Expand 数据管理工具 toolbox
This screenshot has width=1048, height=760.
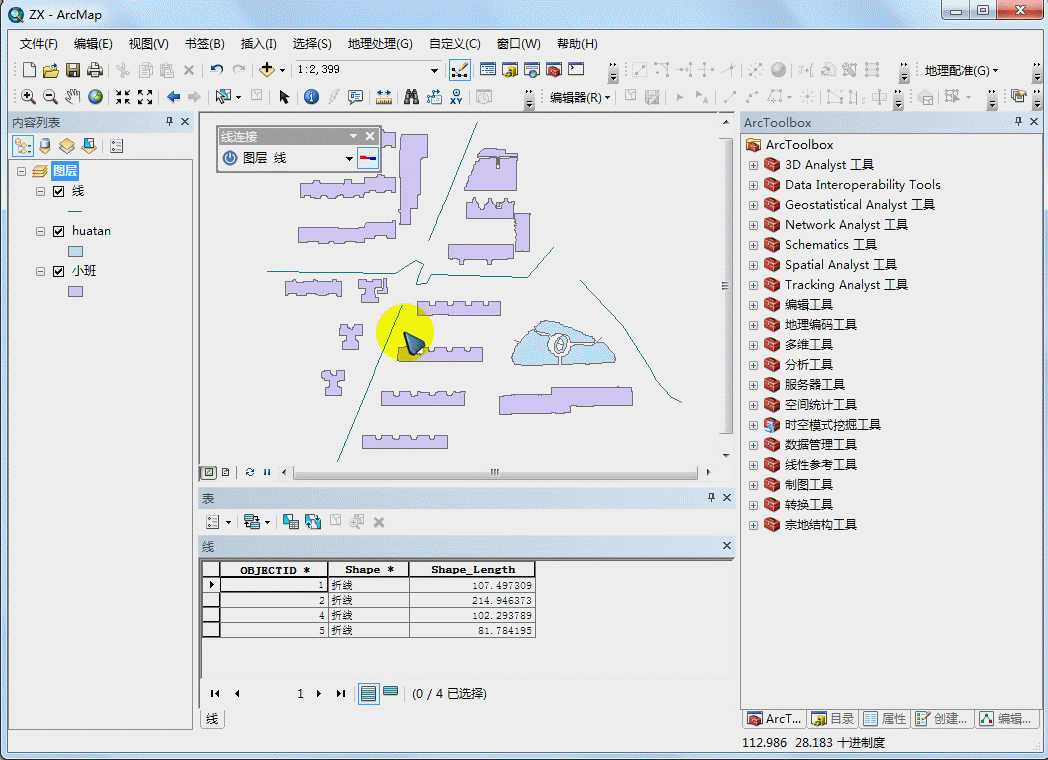pyautogui.click(x=753, y=445)
